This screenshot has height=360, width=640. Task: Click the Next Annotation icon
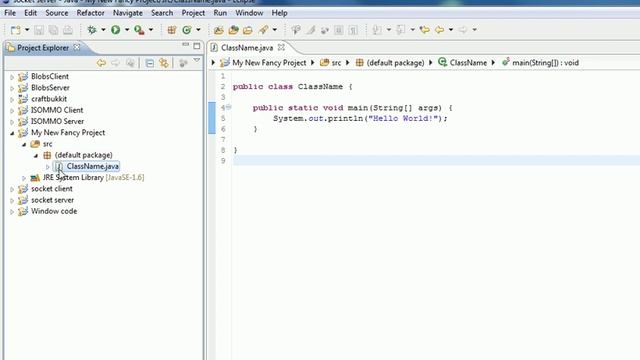pyautogui.click(x=377, y=30)
